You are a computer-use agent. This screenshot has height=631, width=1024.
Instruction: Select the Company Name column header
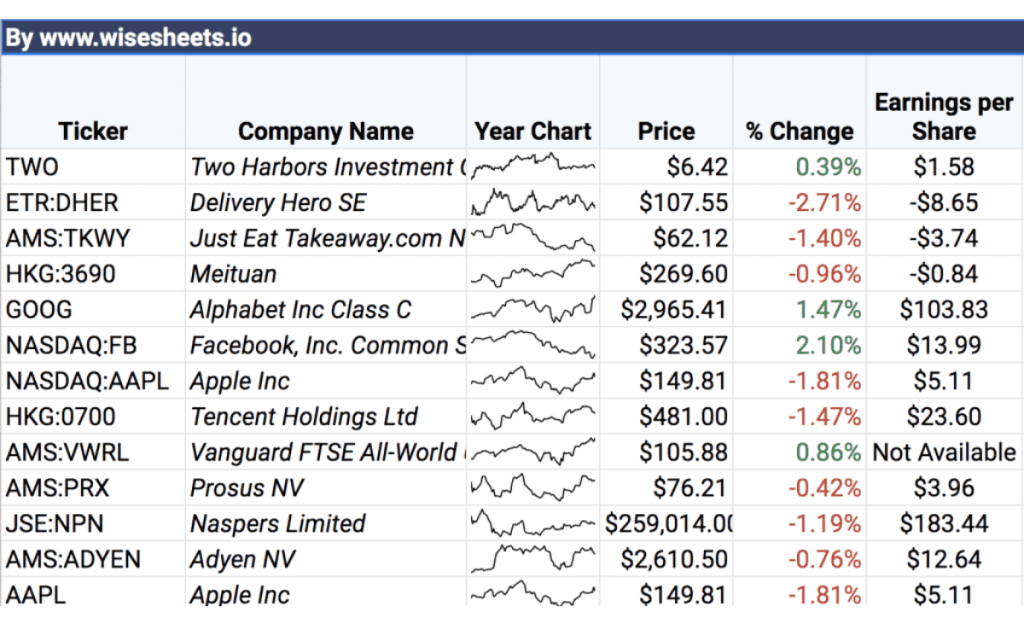(x=325, y=131)
